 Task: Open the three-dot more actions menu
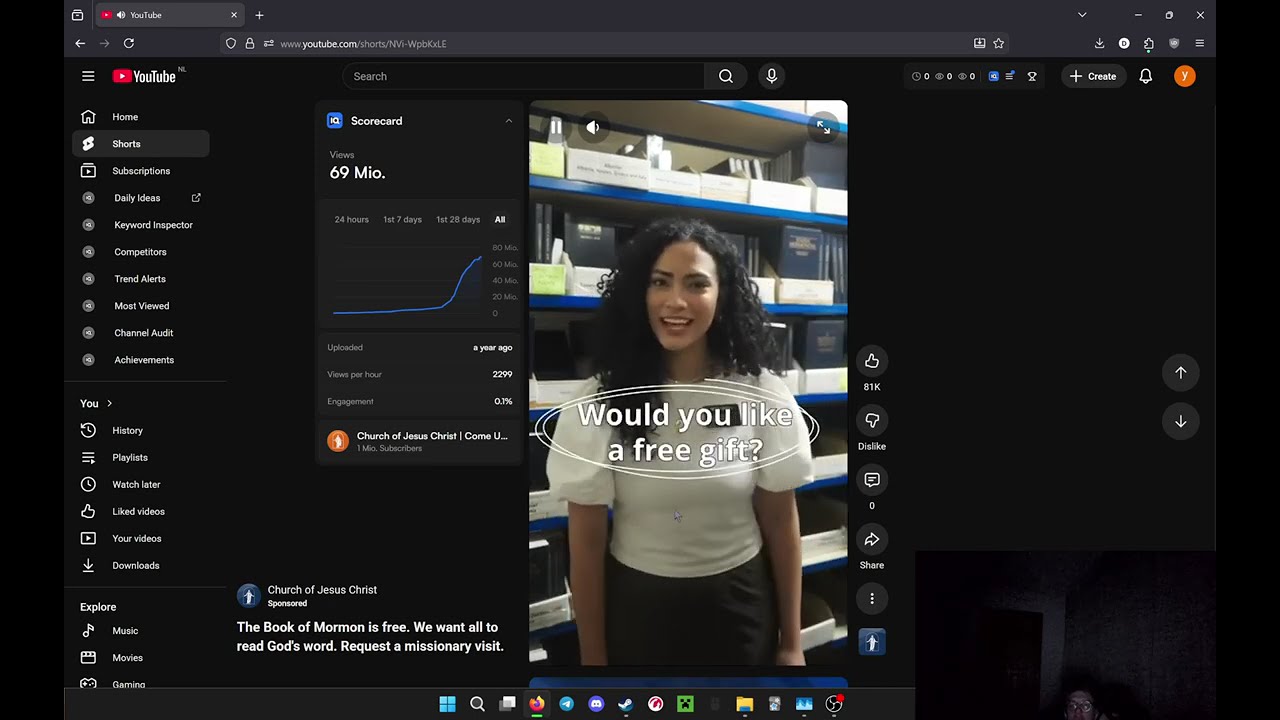(x=872, y=599)
